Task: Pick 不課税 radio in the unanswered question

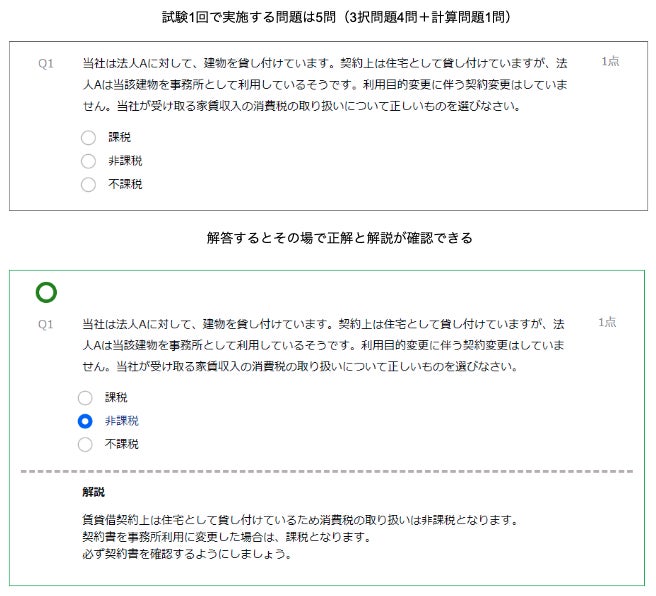Action: click(x=88, y=184)
